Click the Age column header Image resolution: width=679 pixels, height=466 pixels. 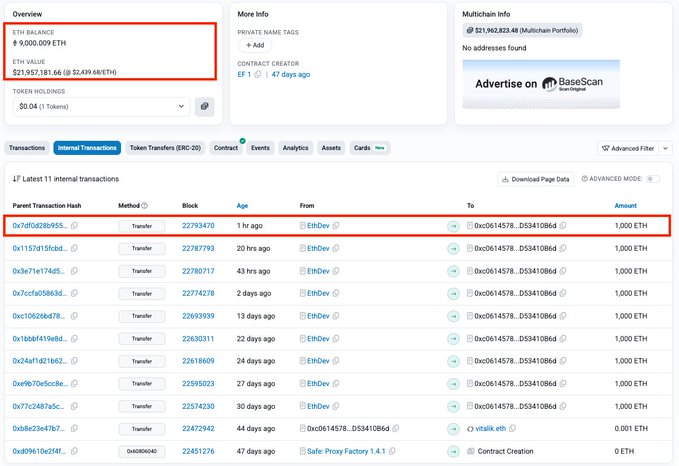242,206
